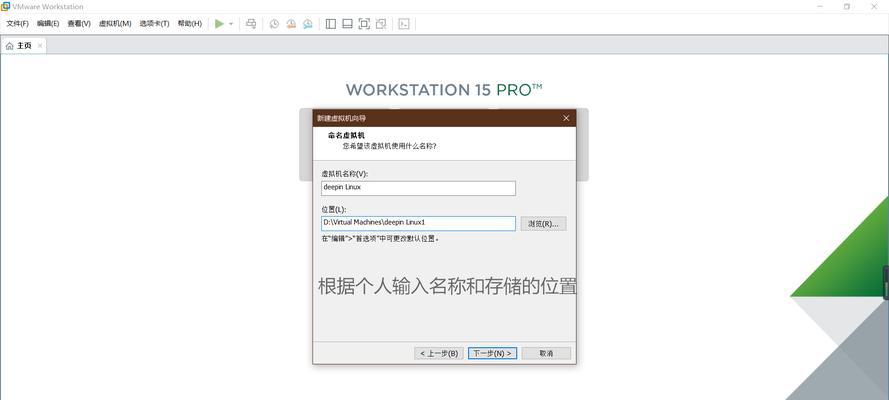Click the 浏览(R)... button
This screenshot has height=400, width=889.
[x=543, y=224]
